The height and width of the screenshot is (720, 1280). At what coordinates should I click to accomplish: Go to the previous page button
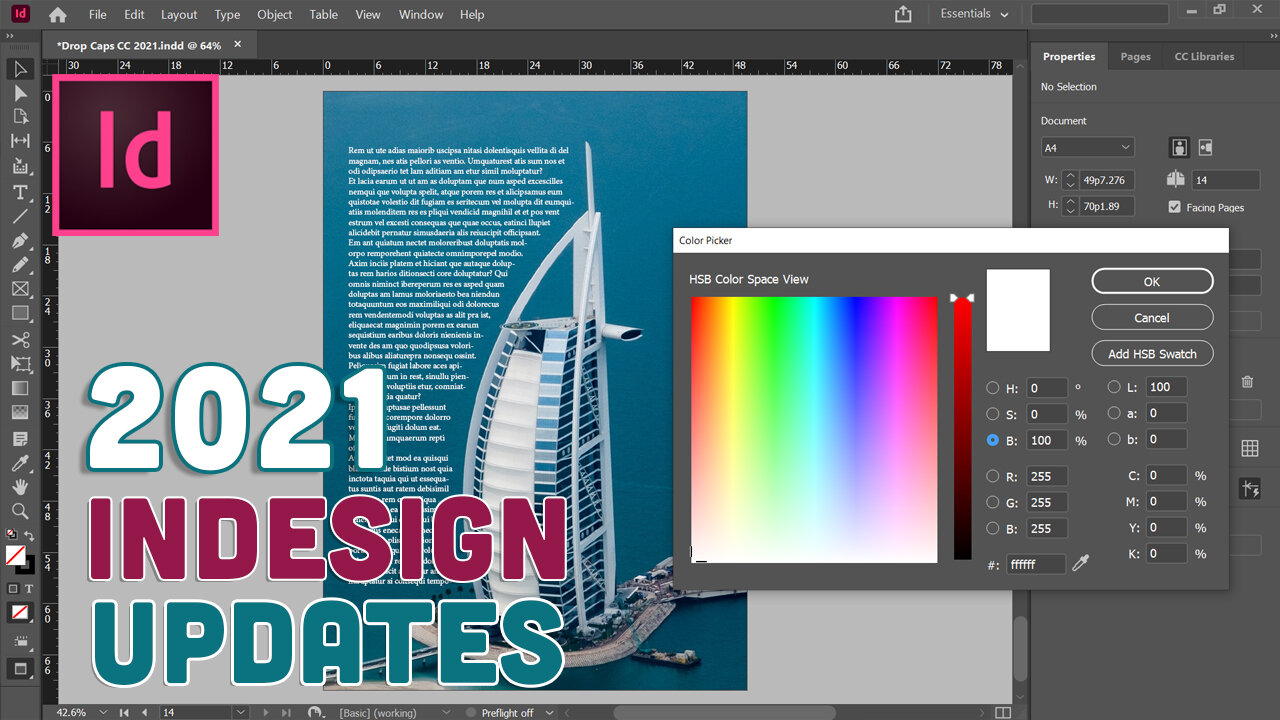(144, 713)
